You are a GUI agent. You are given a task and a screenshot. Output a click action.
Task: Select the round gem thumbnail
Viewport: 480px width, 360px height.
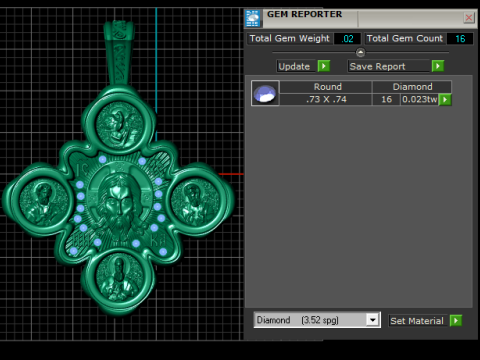coord(265,93)
